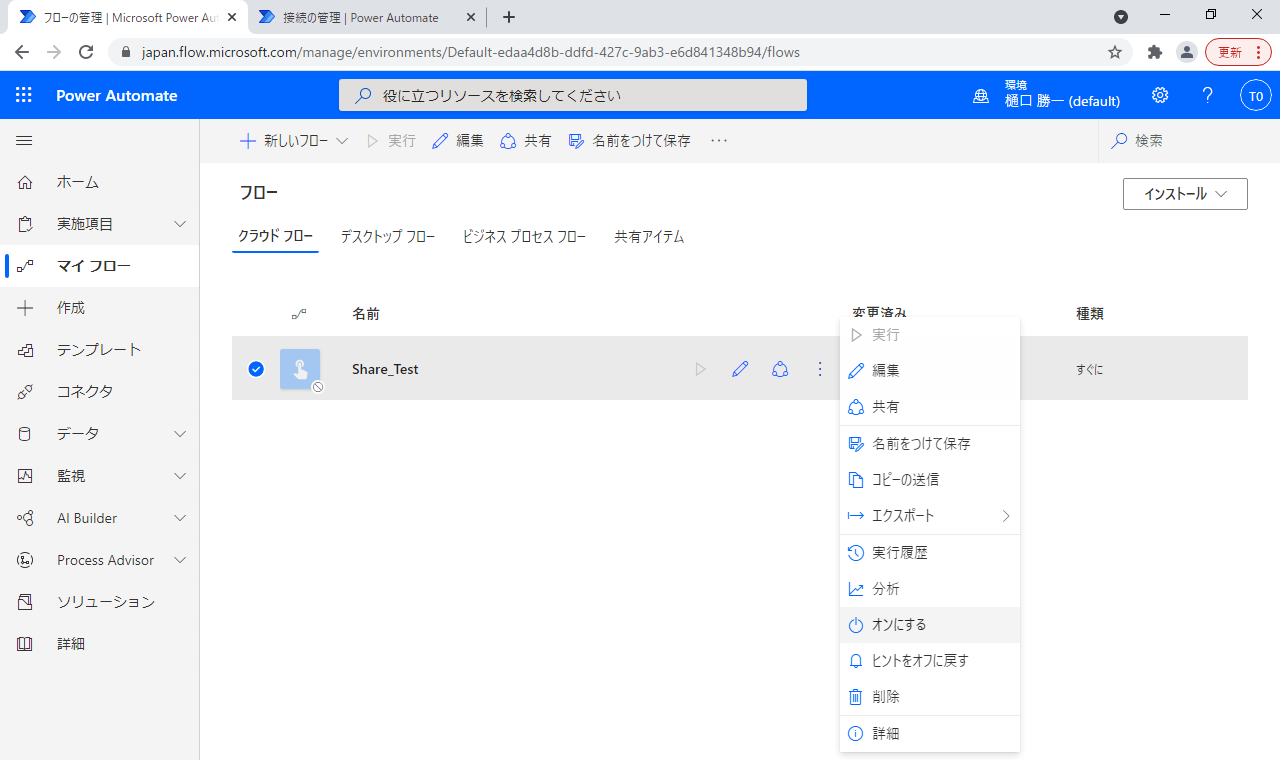Click 共有 in the command bar
Screen dimensions: 1280x760
(x=526, y=141)
